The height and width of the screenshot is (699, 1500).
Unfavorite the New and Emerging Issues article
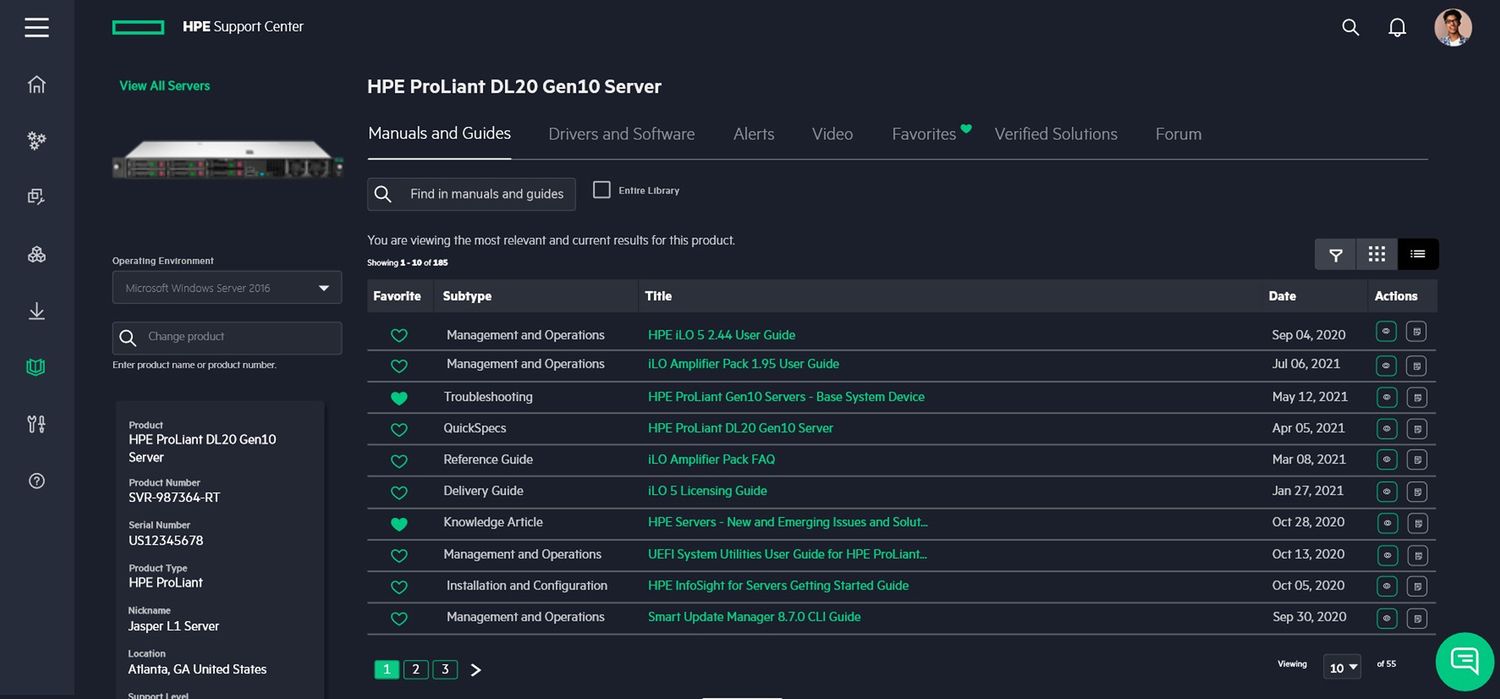[399, 524]
